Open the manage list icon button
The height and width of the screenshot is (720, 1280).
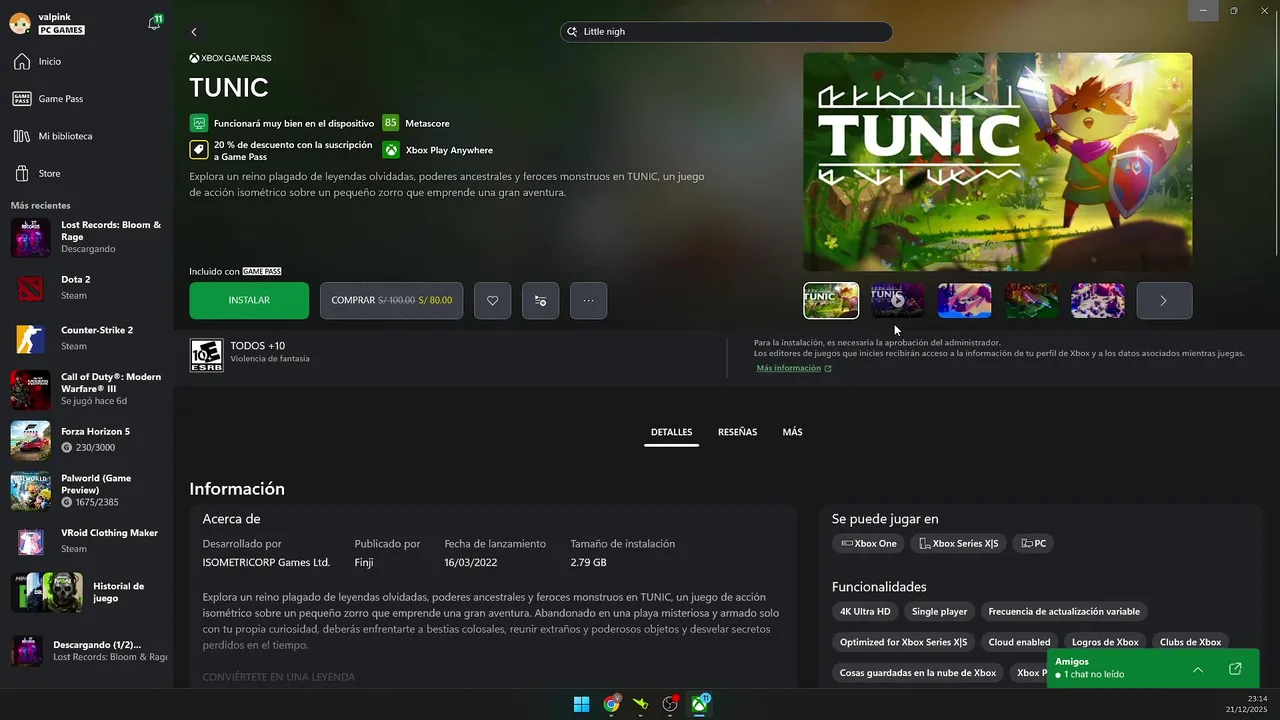[540, 300]
